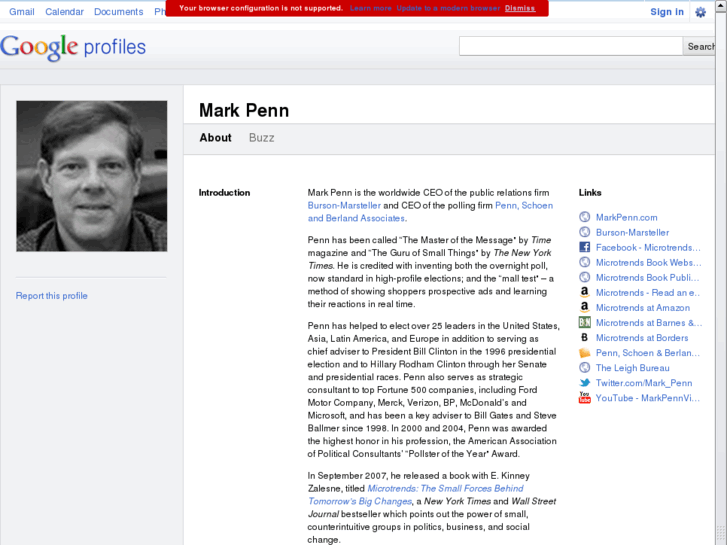Screen dimensions: 727x545
Task: Open the MarkPenn.com link
Action: coord(626,218)
